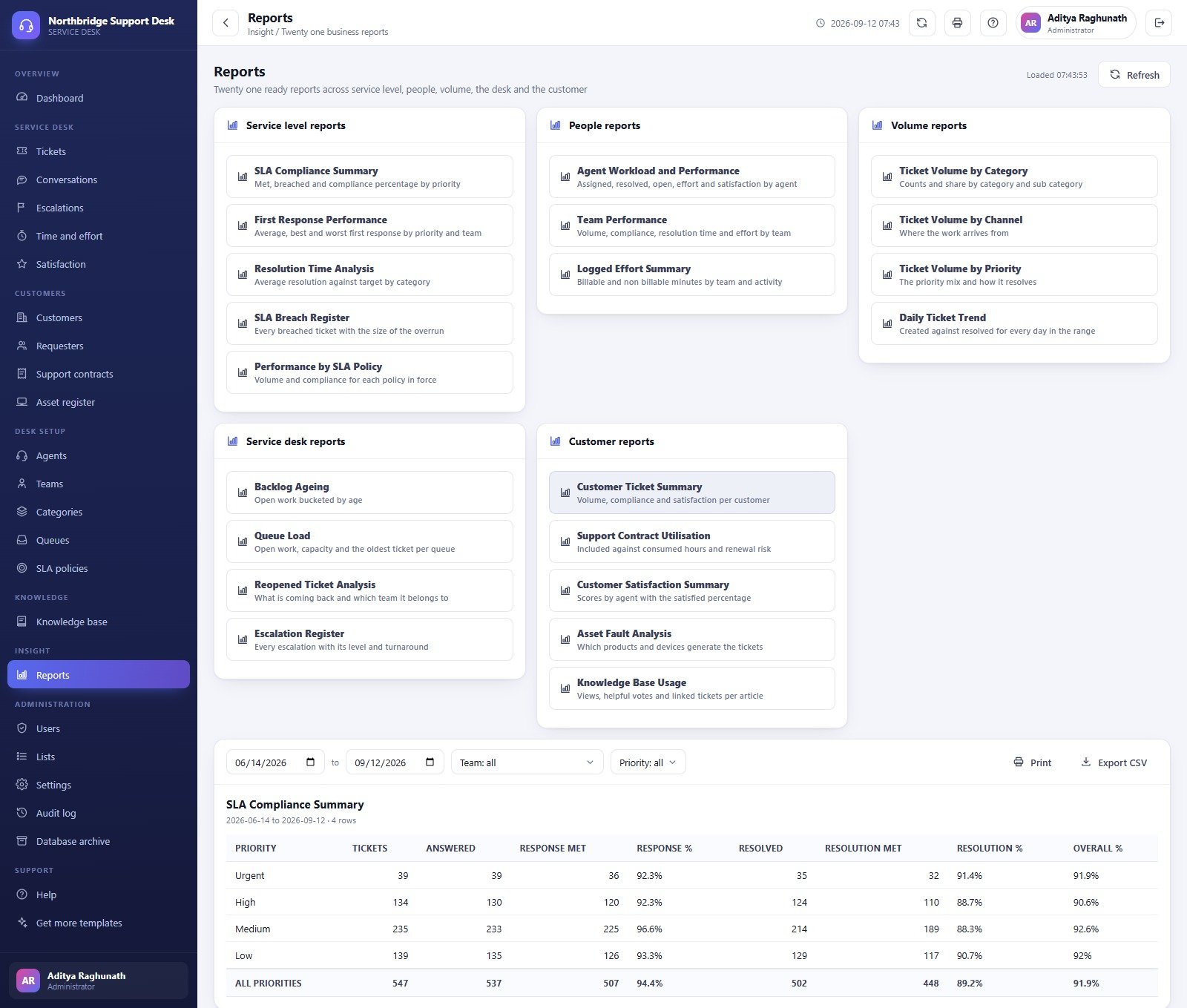The image size is (1187, 1008).
Task: Open the SLA Compliance Summary report card
Action: 369,177
